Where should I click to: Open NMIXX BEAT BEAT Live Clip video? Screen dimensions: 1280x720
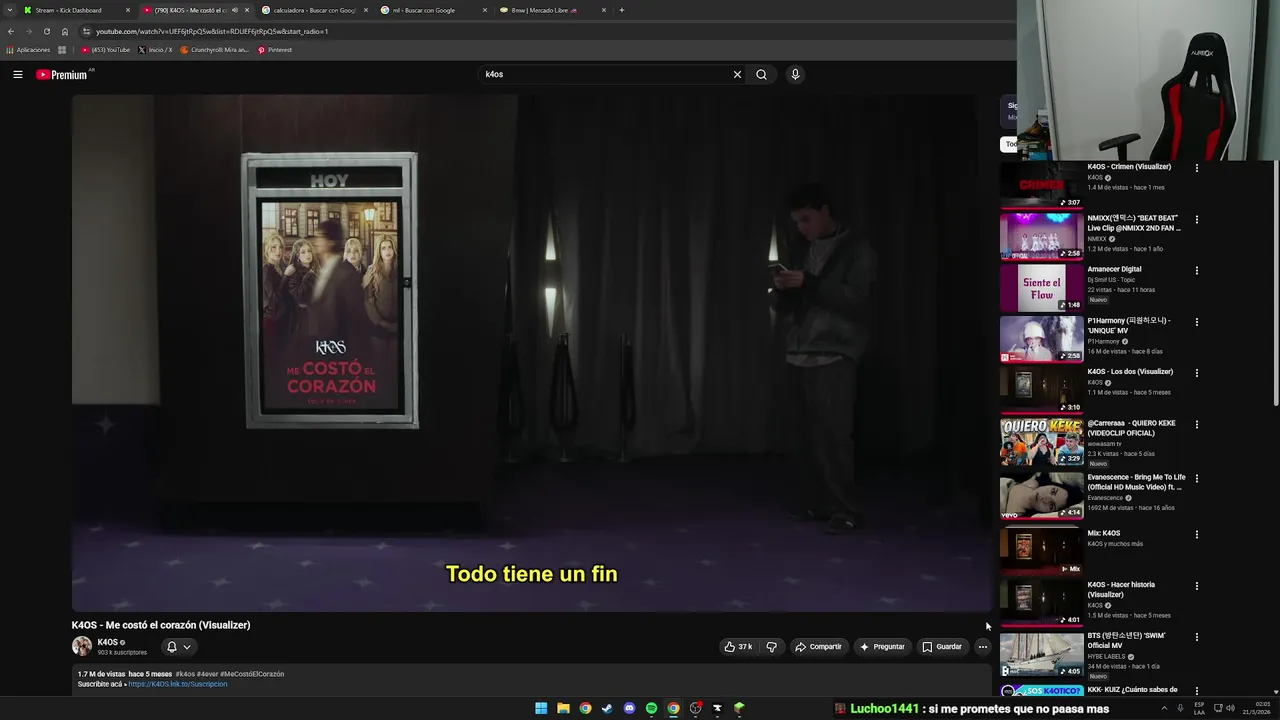point(1041,236)
